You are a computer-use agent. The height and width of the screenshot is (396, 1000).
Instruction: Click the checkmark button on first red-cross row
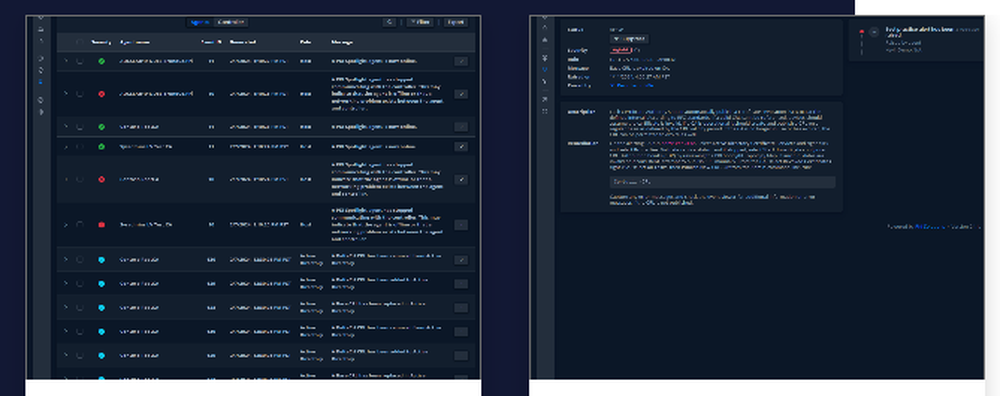pyautogui.click(x=461, y=94)
